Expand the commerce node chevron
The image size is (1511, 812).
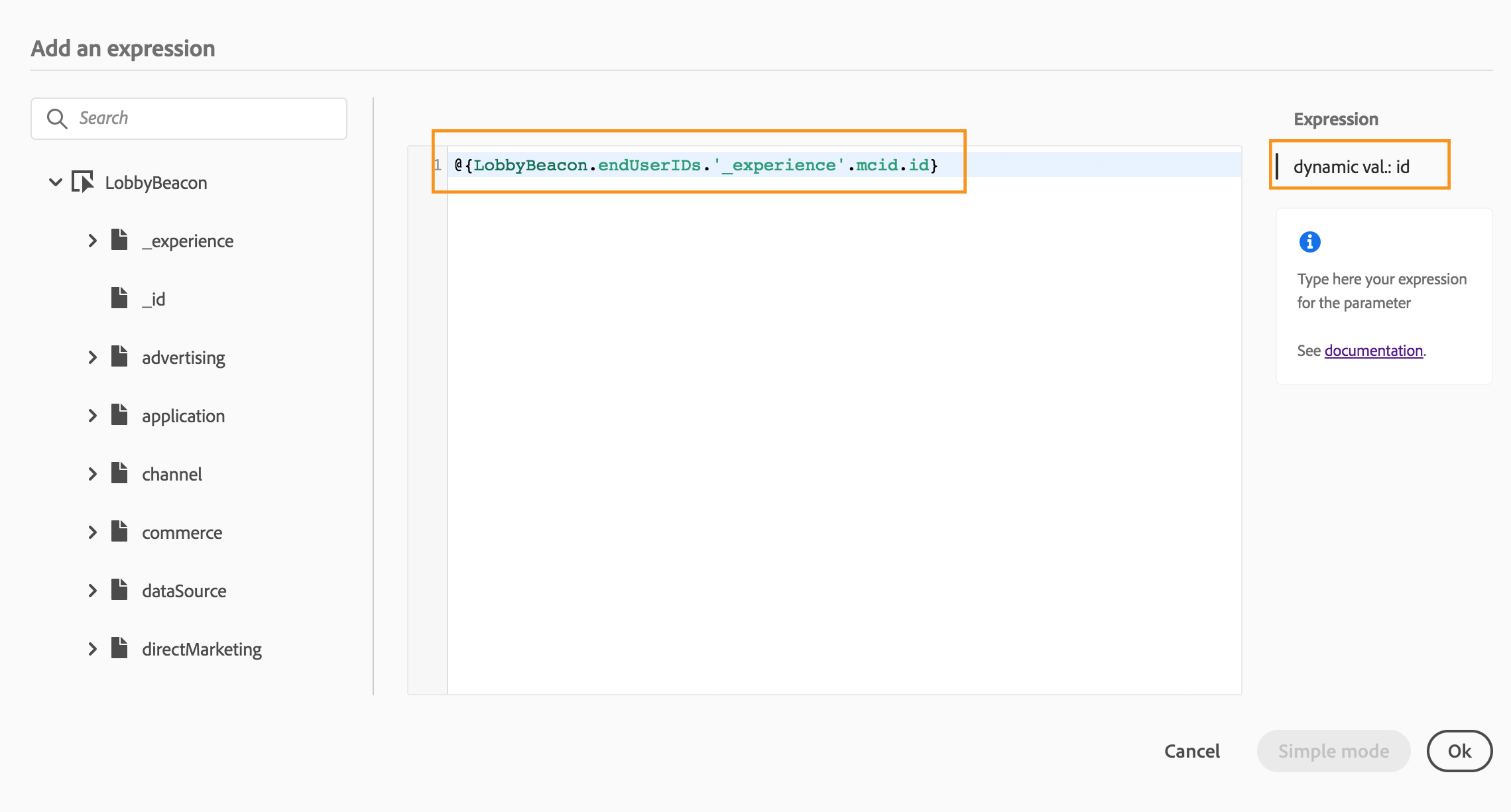point(93,532)
